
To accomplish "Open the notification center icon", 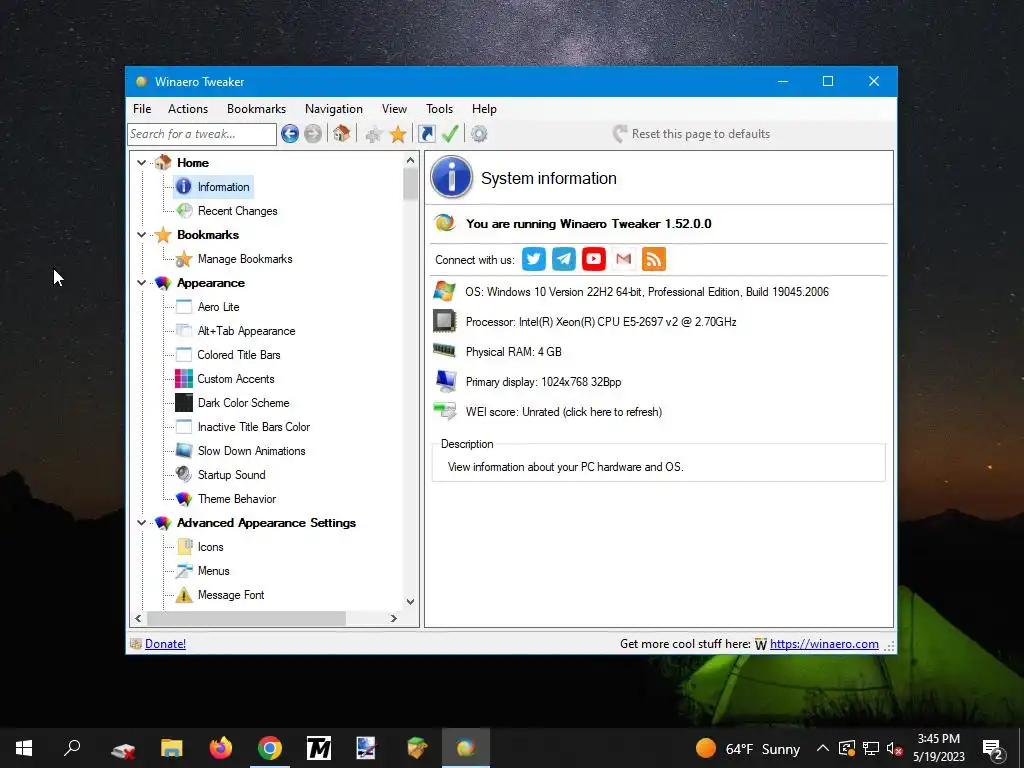I will [x=993, y=748].
